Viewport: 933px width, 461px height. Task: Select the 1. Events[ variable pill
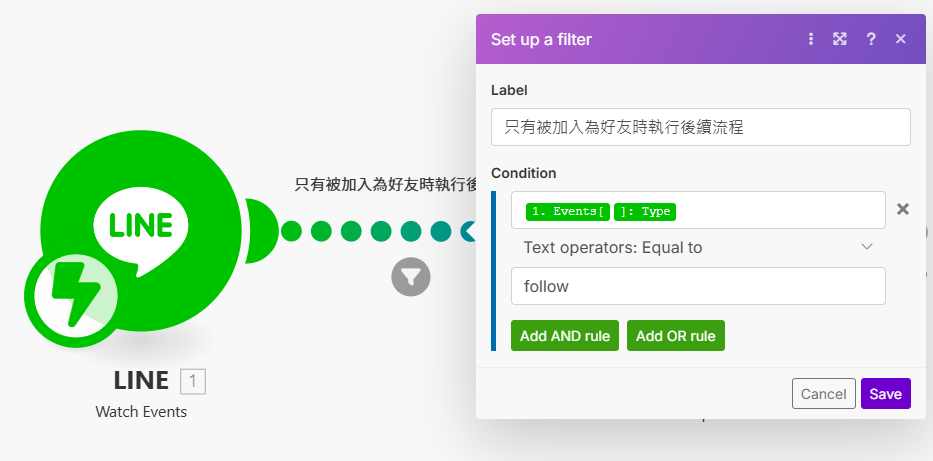[x=568, y=212]
